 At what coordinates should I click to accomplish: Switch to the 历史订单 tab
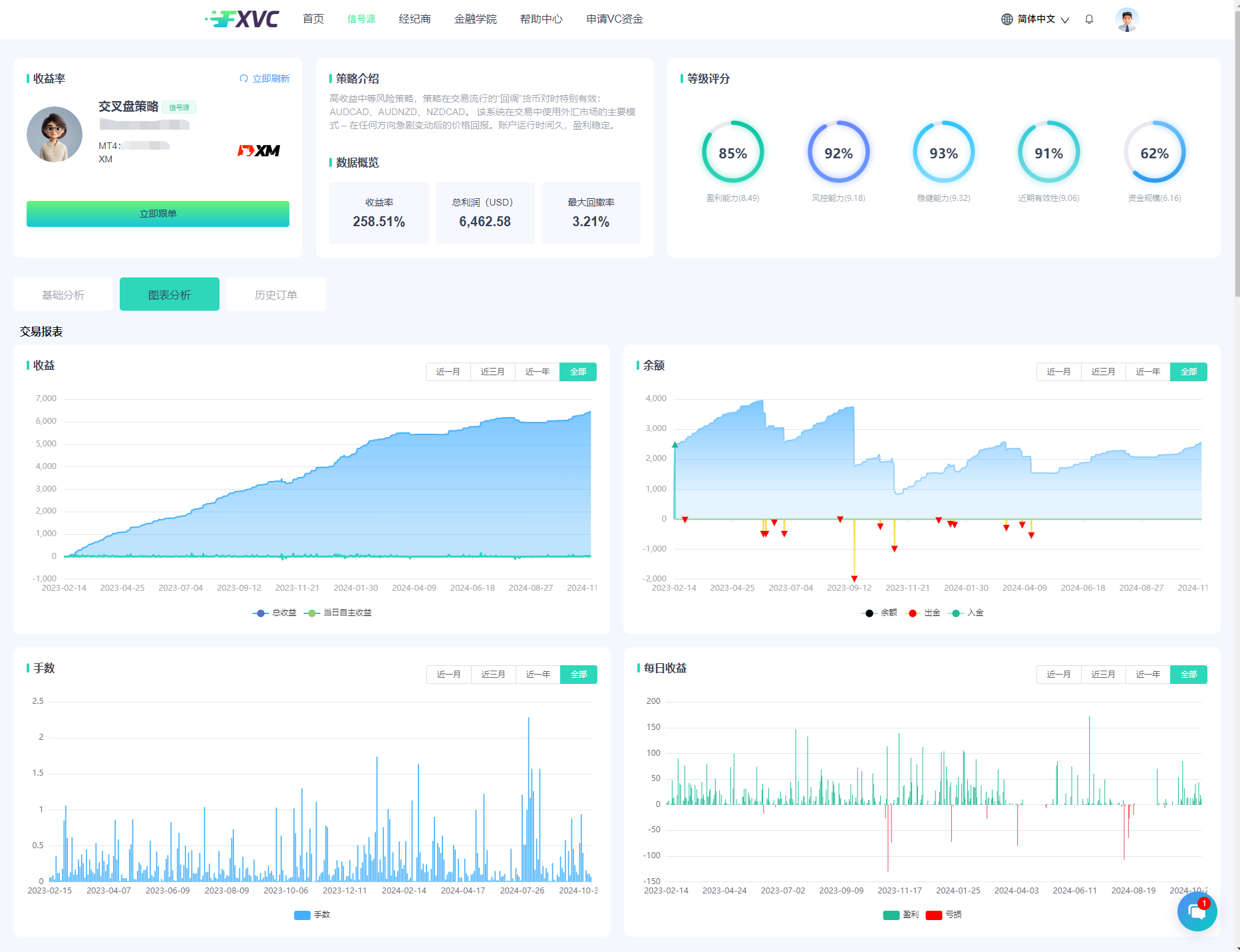275,295
